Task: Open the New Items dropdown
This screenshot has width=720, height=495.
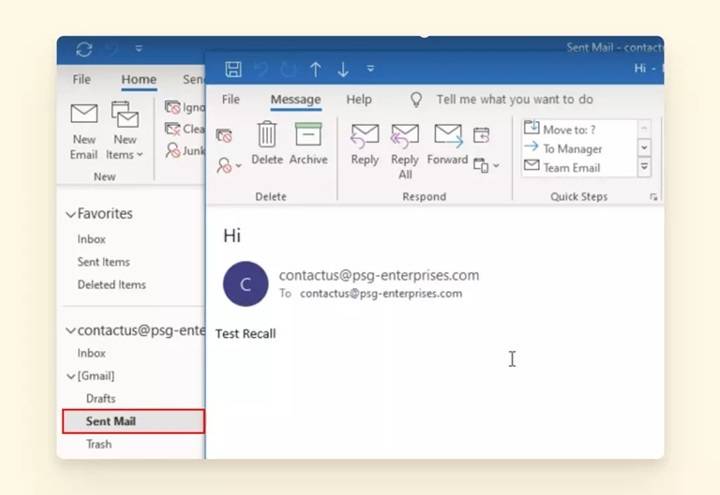Action: pos(124,131)
